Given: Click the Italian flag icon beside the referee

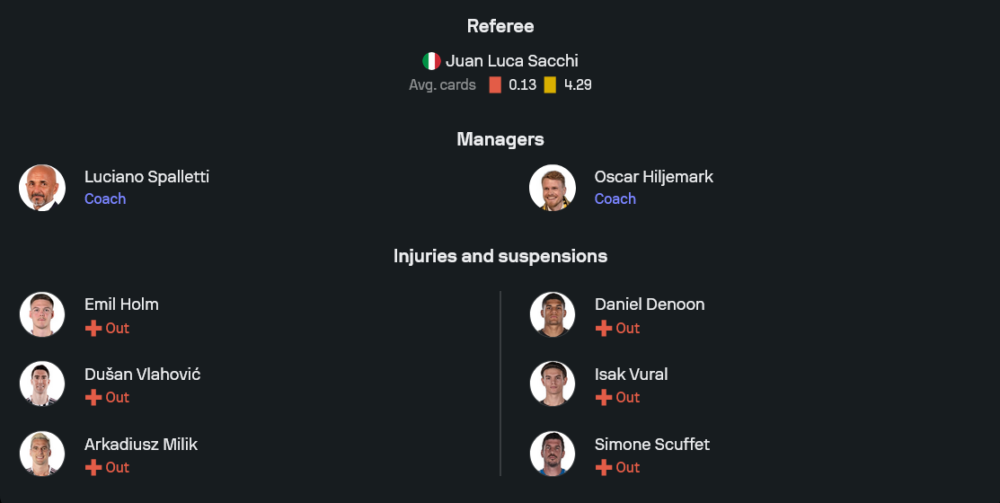Looking at the screenshot, I should (x=431, y=61).
